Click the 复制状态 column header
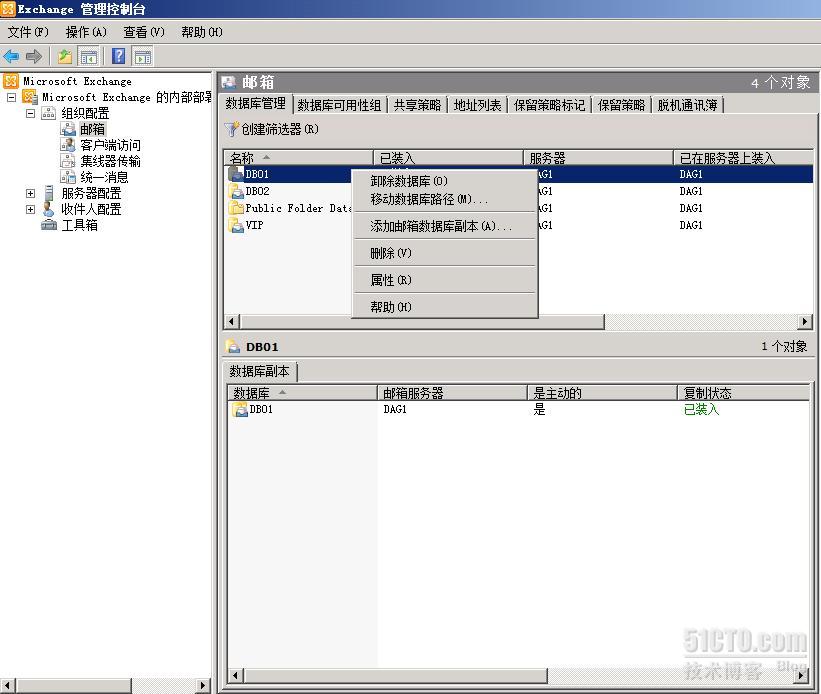 pyautogui.click(x=744, y=392)
